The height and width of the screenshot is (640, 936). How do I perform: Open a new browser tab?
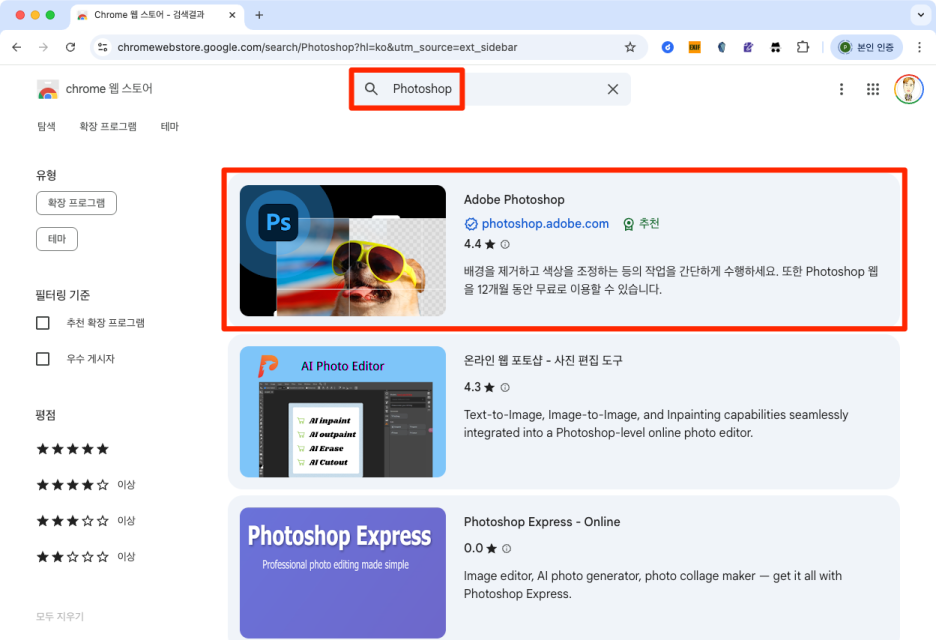click(x=259, y=15)
